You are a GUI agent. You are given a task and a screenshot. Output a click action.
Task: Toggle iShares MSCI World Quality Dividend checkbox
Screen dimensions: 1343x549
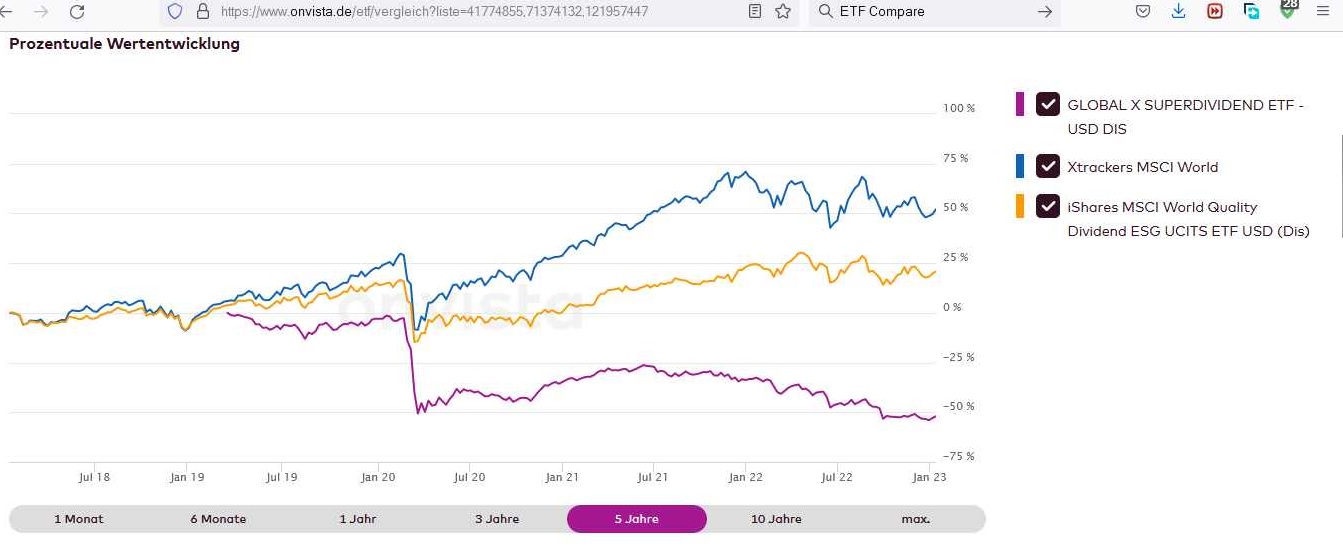coord(1047,207)
